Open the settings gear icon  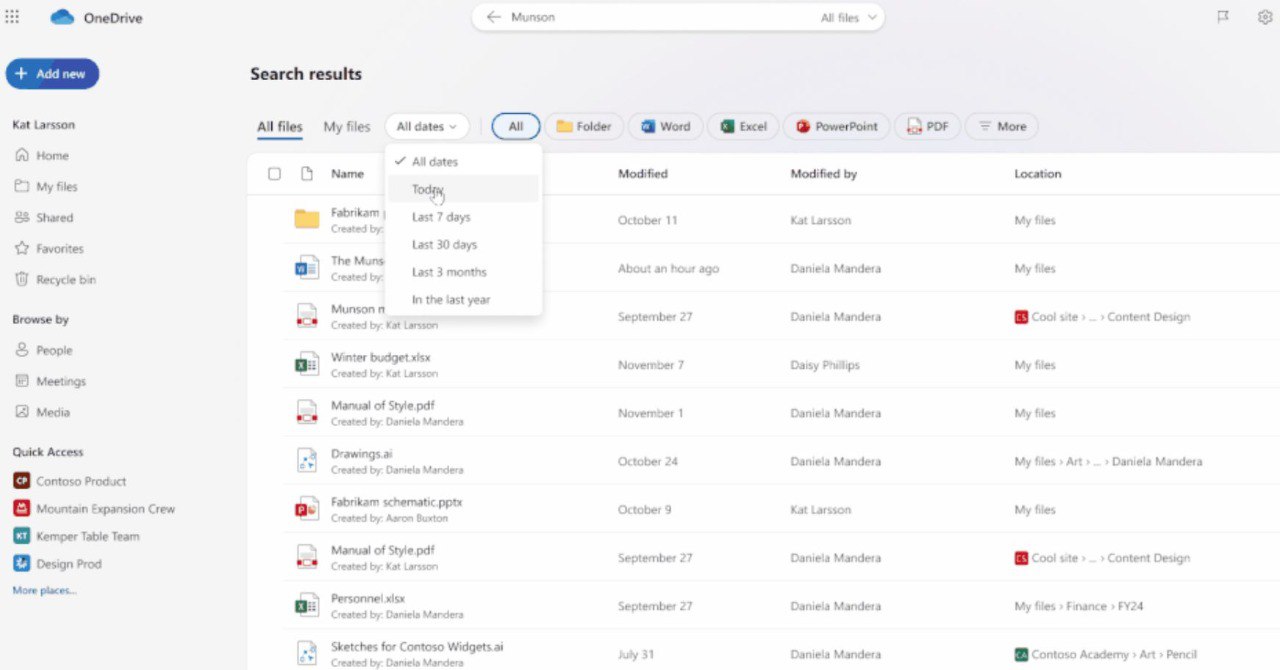pyautogui.click(x=1265, y=17)
